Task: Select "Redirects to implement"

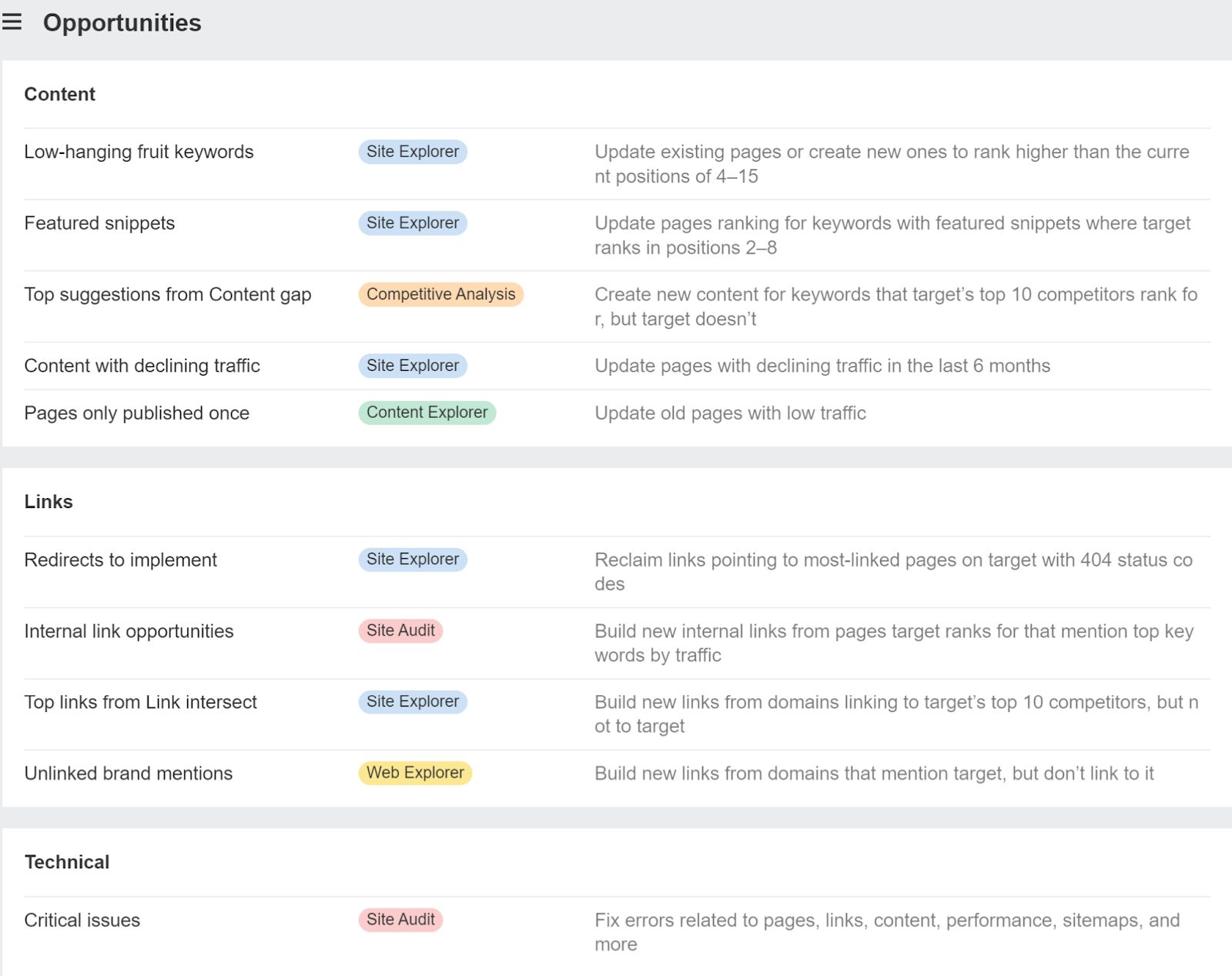Action: coord(120,560)
